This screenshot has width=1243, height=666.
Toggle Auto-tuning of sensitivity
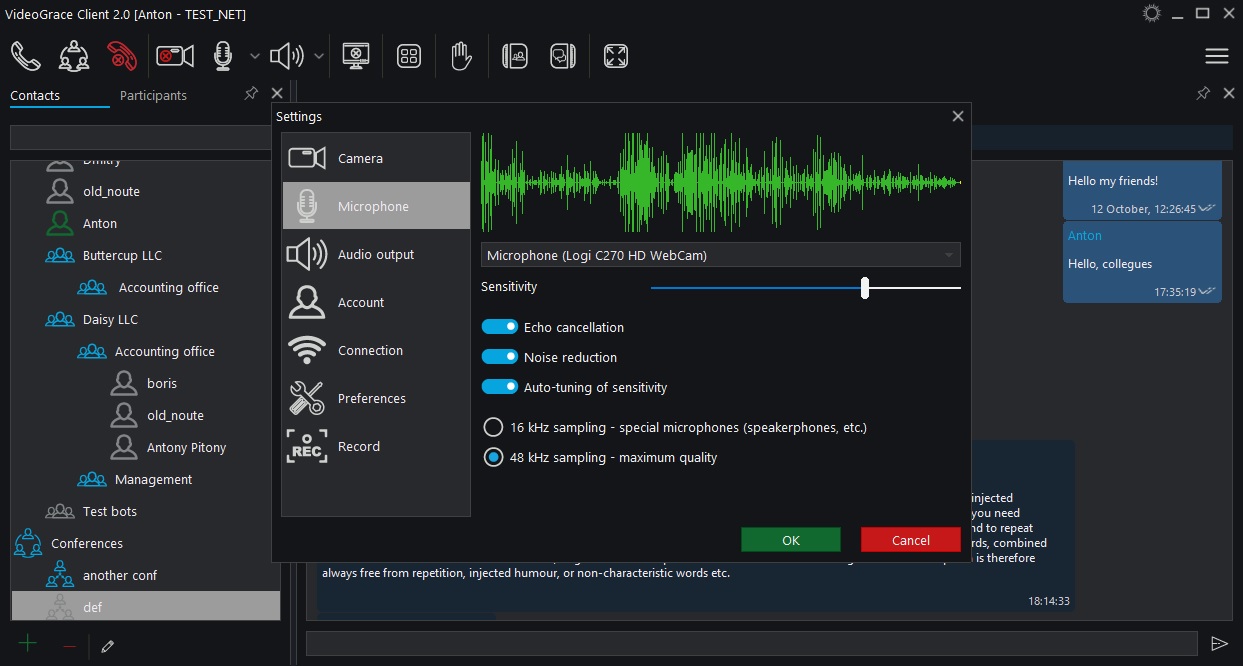click(x=499, y=387)
